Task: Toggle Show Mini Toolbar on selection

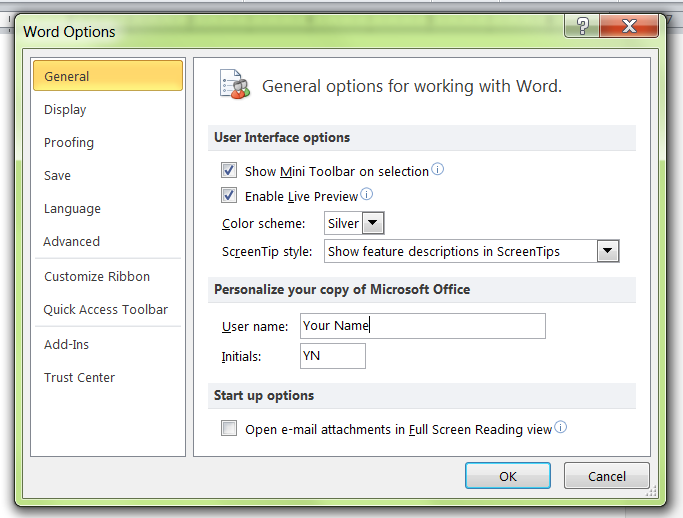Action: (229, 170)
